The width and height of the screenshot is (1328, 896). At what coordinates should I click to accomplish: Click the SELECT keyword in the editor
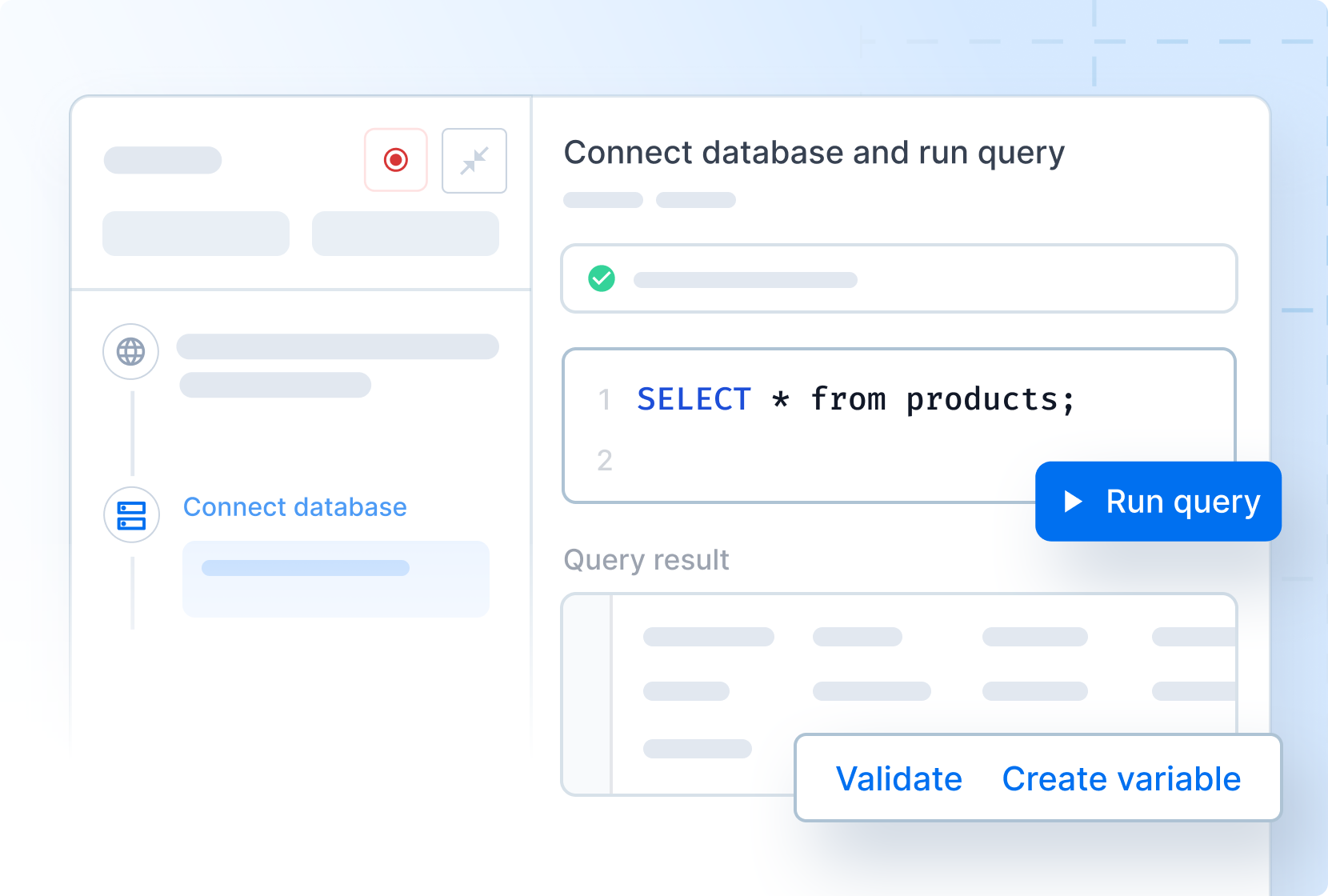[x=694, y=399]
